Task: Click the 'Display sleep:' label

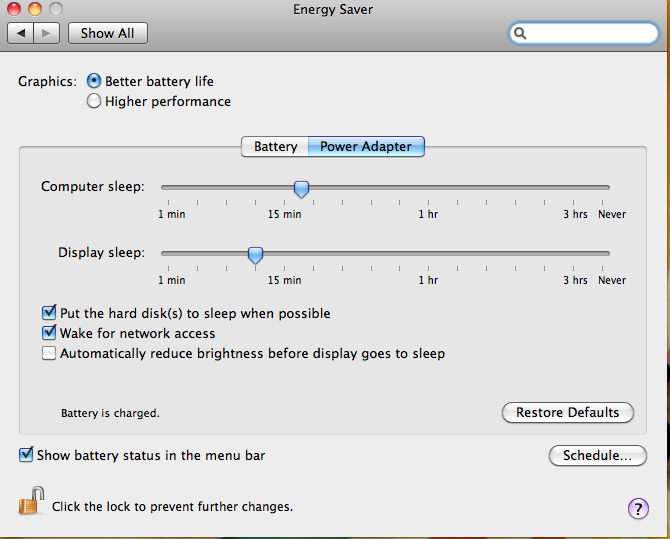Action: coord(101,253)
